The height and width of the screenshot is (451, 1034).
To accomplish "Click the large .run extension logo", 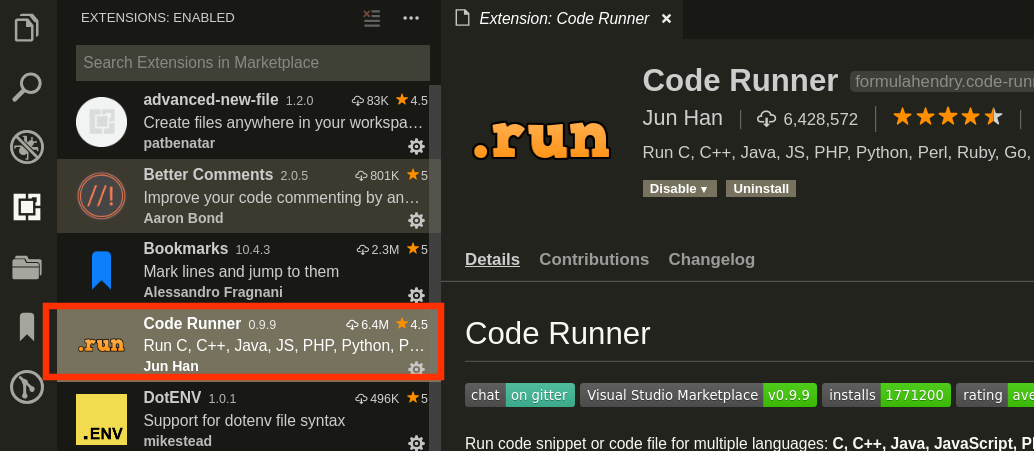I will [541, 140].
